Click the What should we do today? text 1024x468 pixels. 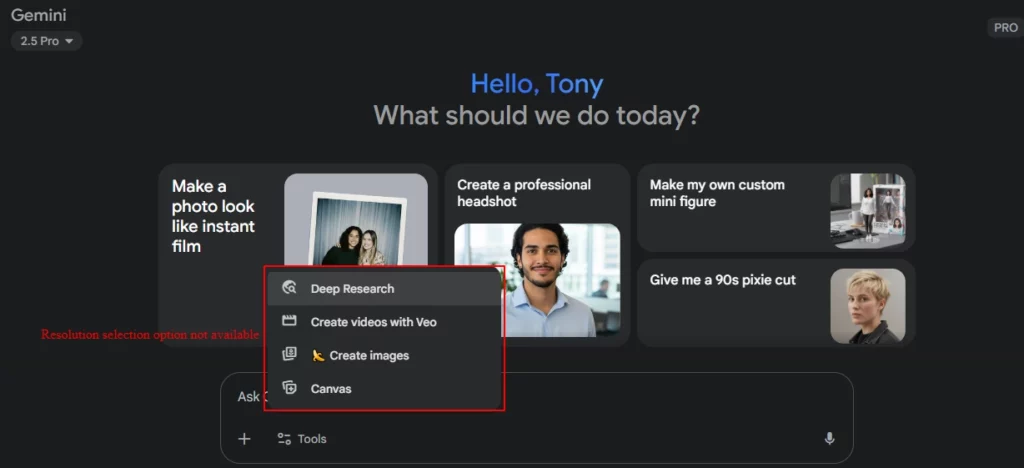coord(537,116)
